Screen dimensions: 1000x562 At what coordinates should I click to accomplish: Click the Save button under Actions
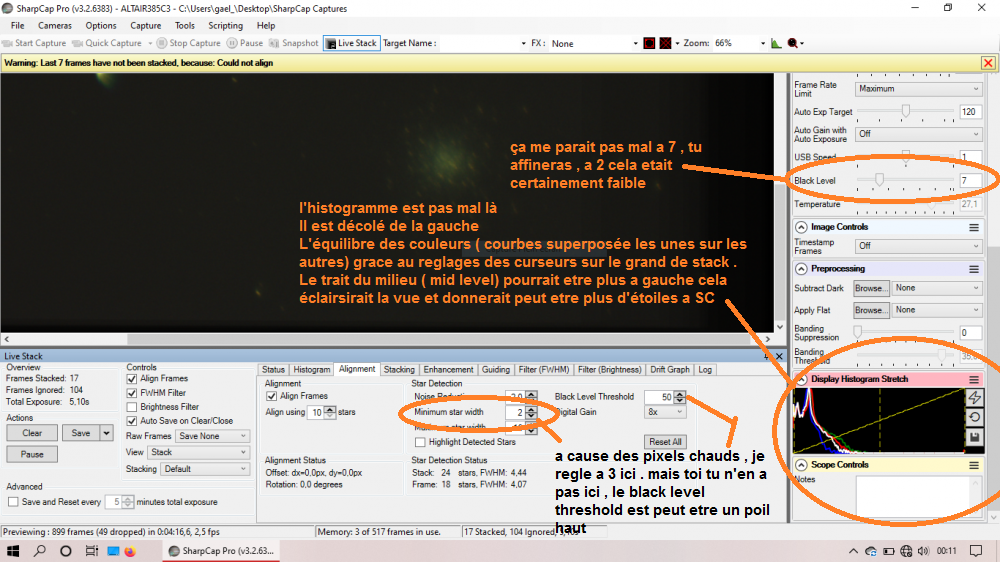tap(81, 433)
